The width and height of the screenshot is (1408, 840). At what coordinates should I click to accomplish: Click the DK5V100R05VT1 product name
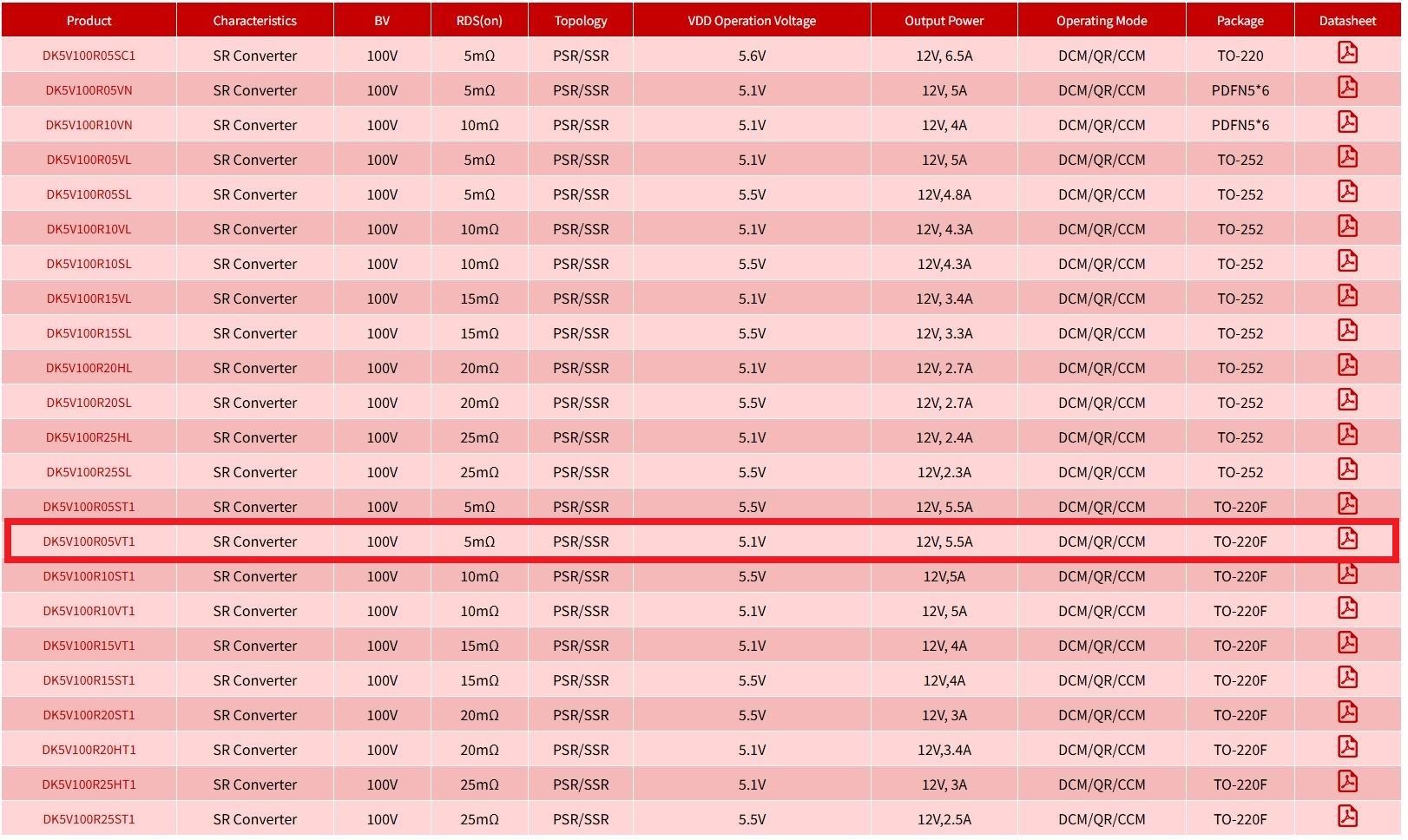89,541
